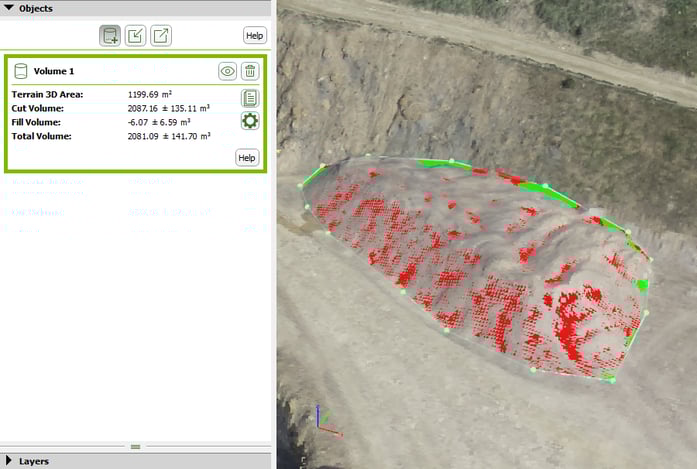Click the Fill Volume value
Image resolution: width=697 pixels, height=469 pixels.
(159, 122)
